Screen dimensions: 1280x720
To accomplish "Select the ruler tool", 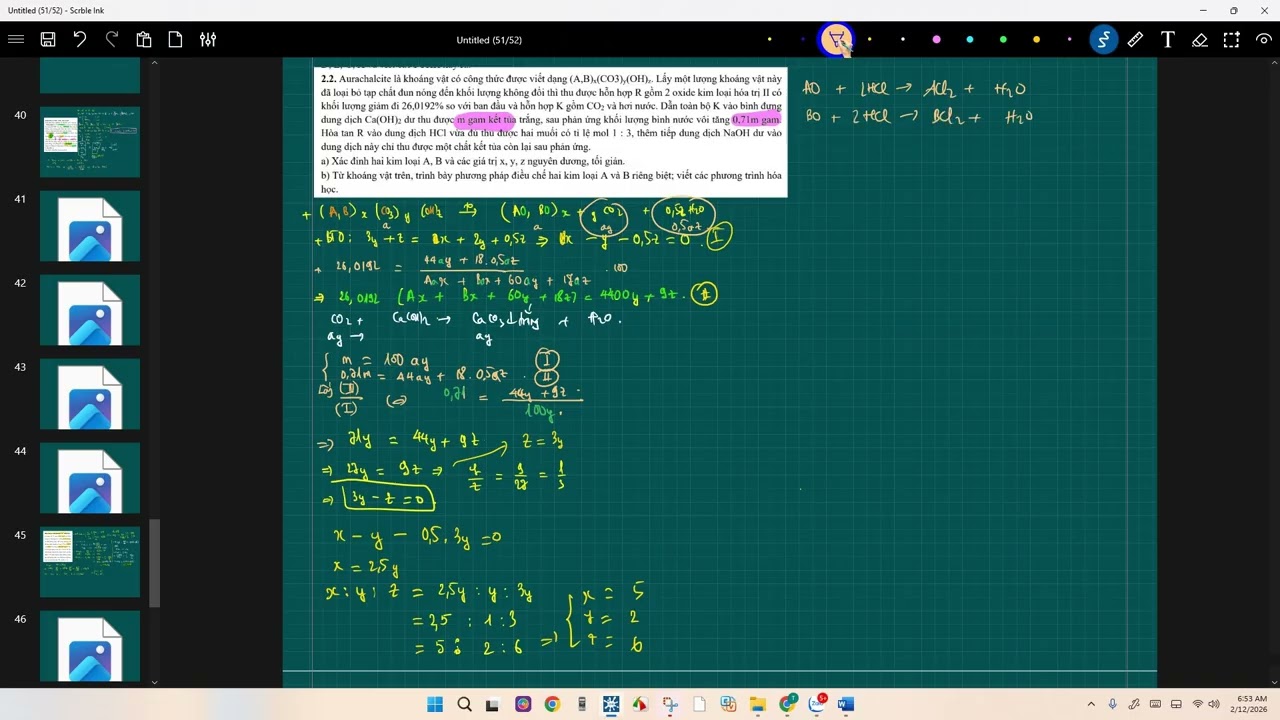I will 1135,40.
